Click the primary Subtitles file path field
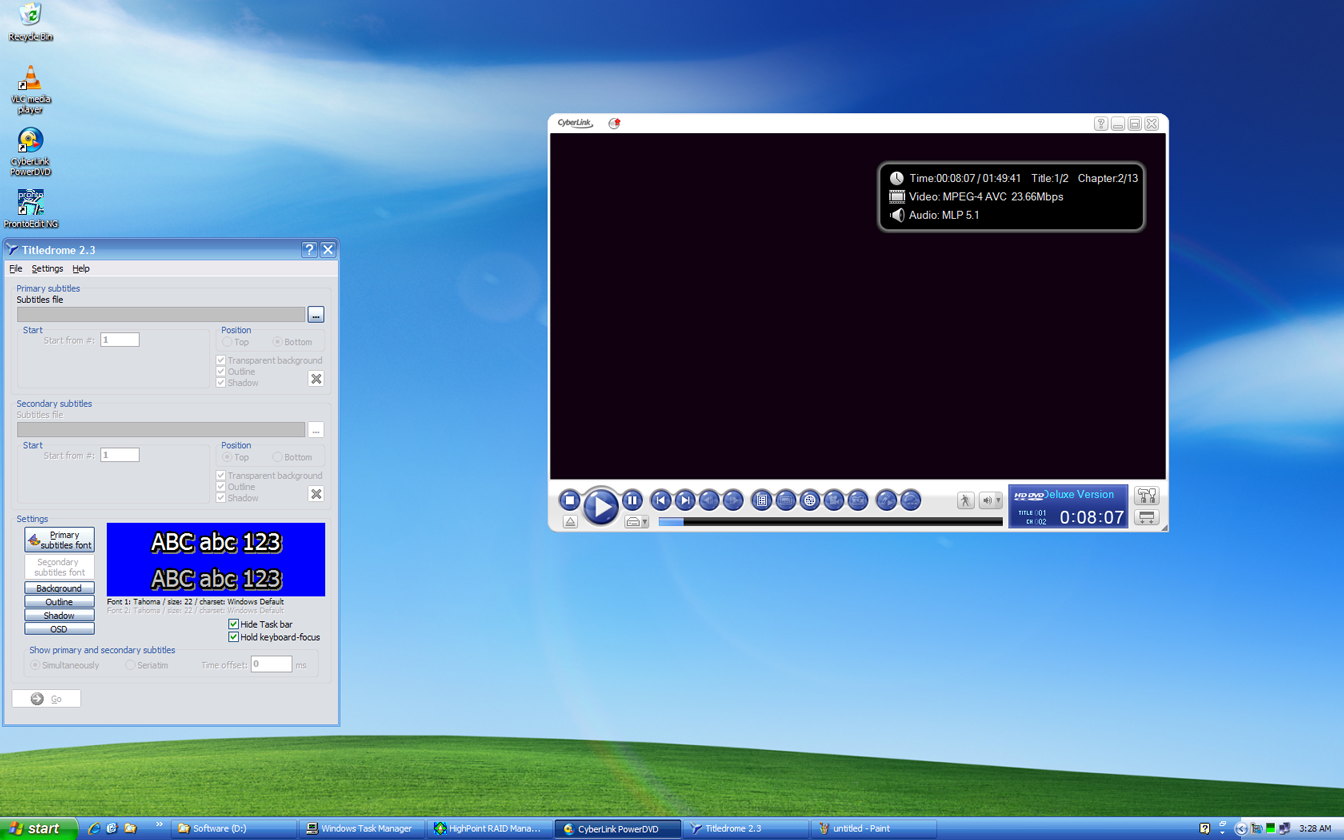The height and width of the screenshot is (840, 1344). pyautogui.click(x=161, y=315)
